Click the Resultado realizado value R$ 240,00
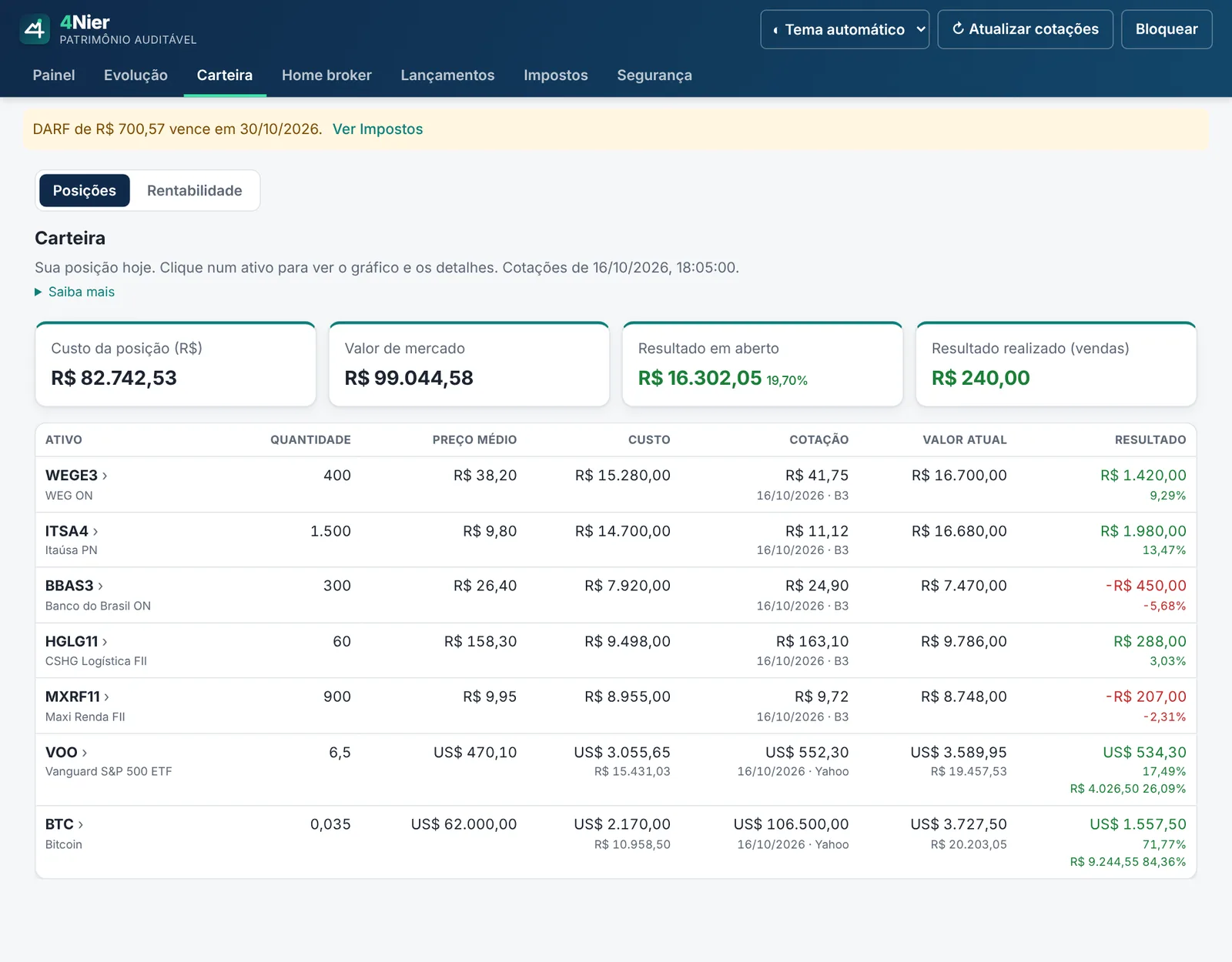 pos(980,378)
